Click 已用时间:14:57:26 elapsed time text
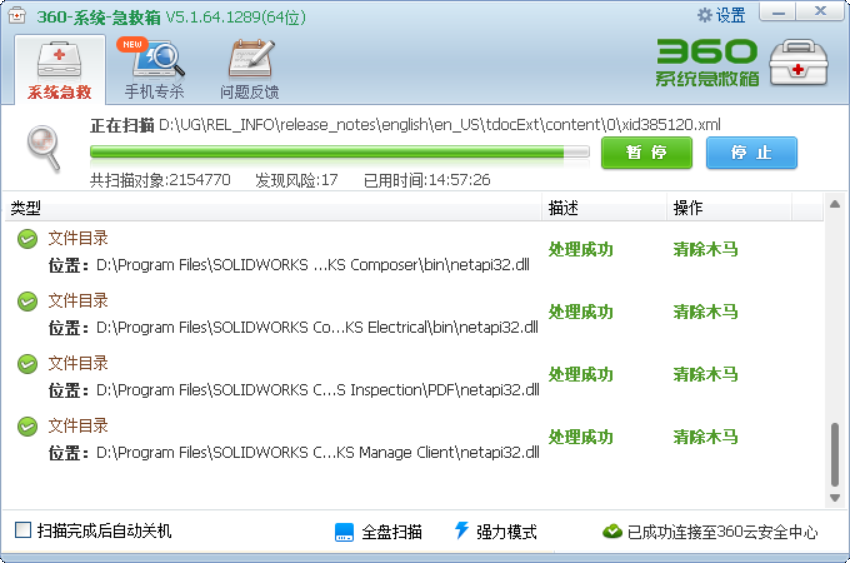This screenshot has height=563, width=850. pos(427,180)
